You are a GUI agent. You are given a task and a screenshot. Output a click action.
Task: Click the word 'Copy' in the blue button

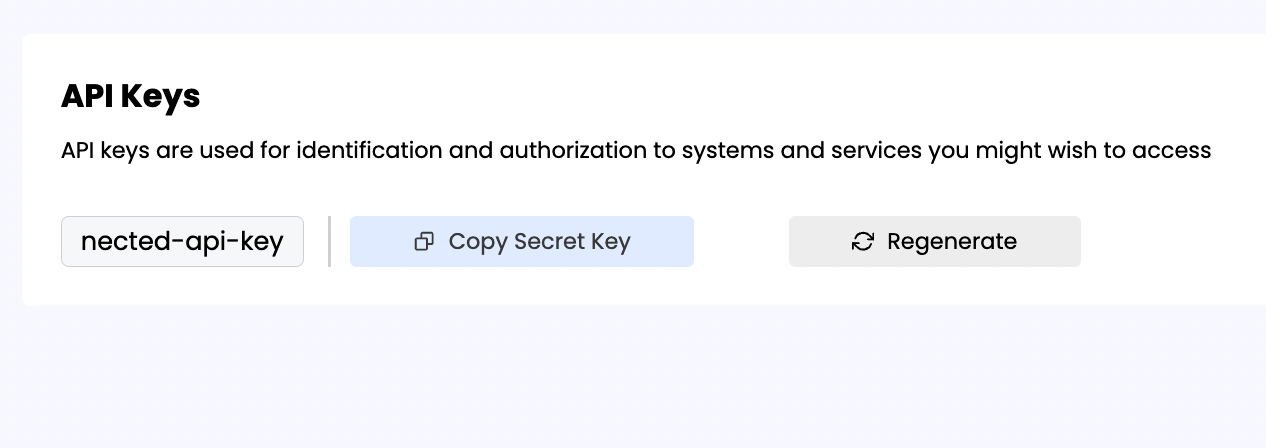coord(479,242)
